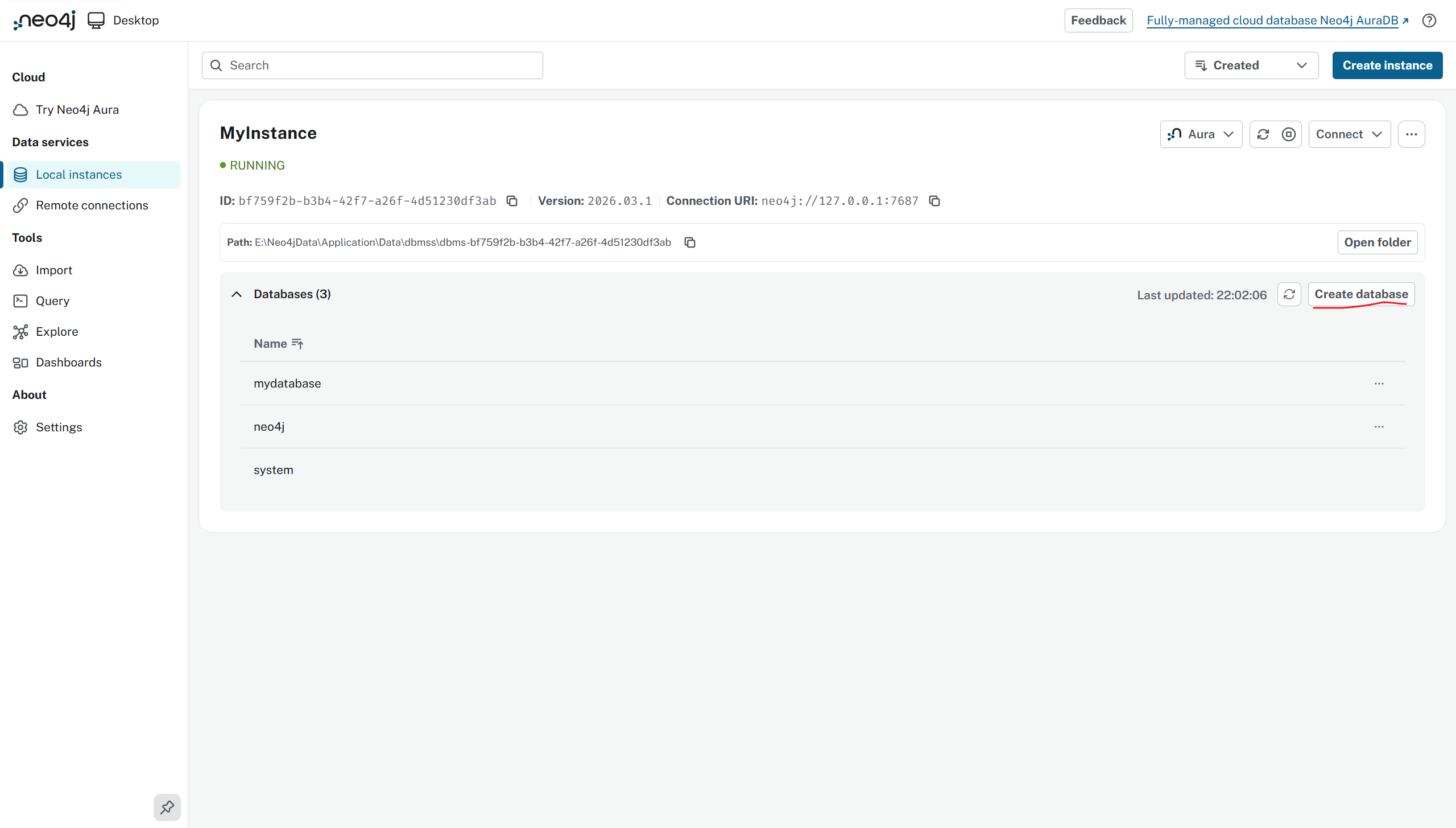Open options for mydatabase row

pyautogui.click(x=1379, y=384)
